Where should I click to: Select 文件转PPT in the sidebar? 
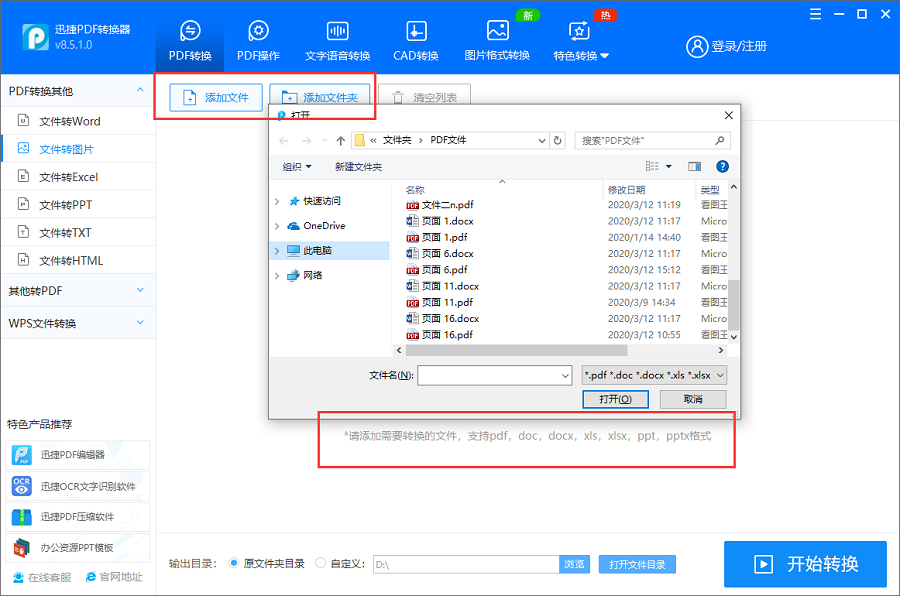(x=78, y=204)
